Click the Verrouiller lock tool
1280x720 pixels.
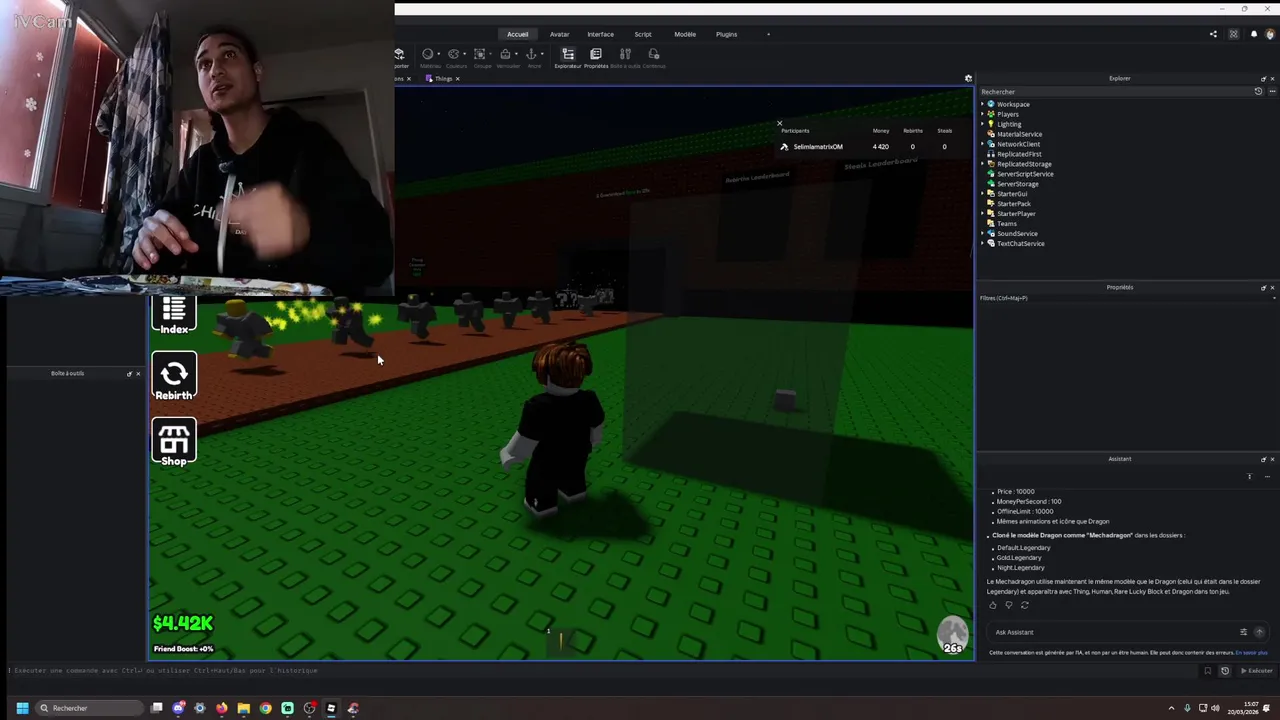click(x=507, y=58)
